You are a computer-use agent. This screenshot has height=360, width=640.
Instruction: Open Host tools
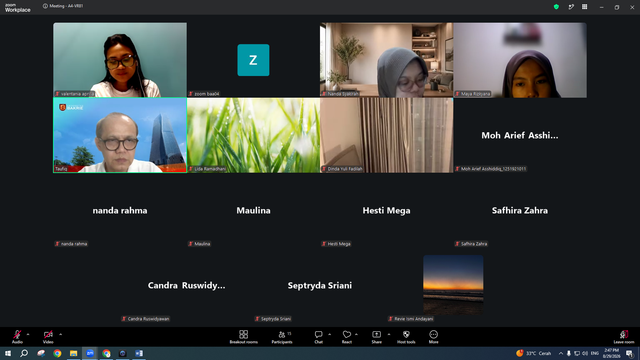tap(406, 337)
